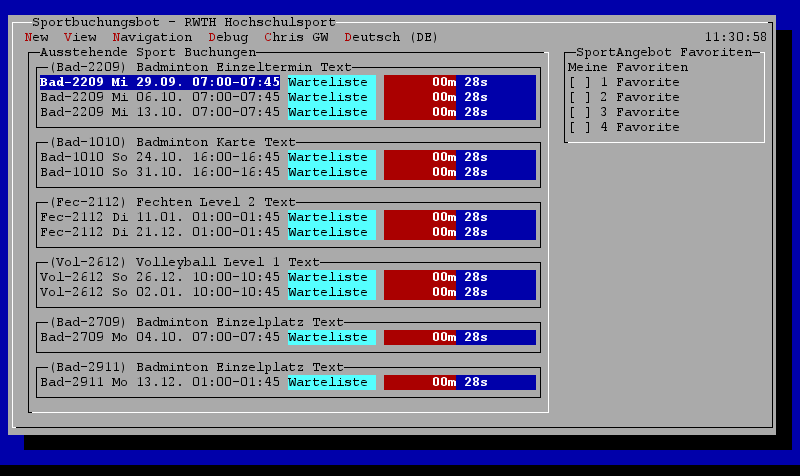This screenshot has height=476, width=800.
Task: Select booking Vol-2612 So 02.01. 10:00-10:45
Action: pyautogui.click(x=160, y=292)
